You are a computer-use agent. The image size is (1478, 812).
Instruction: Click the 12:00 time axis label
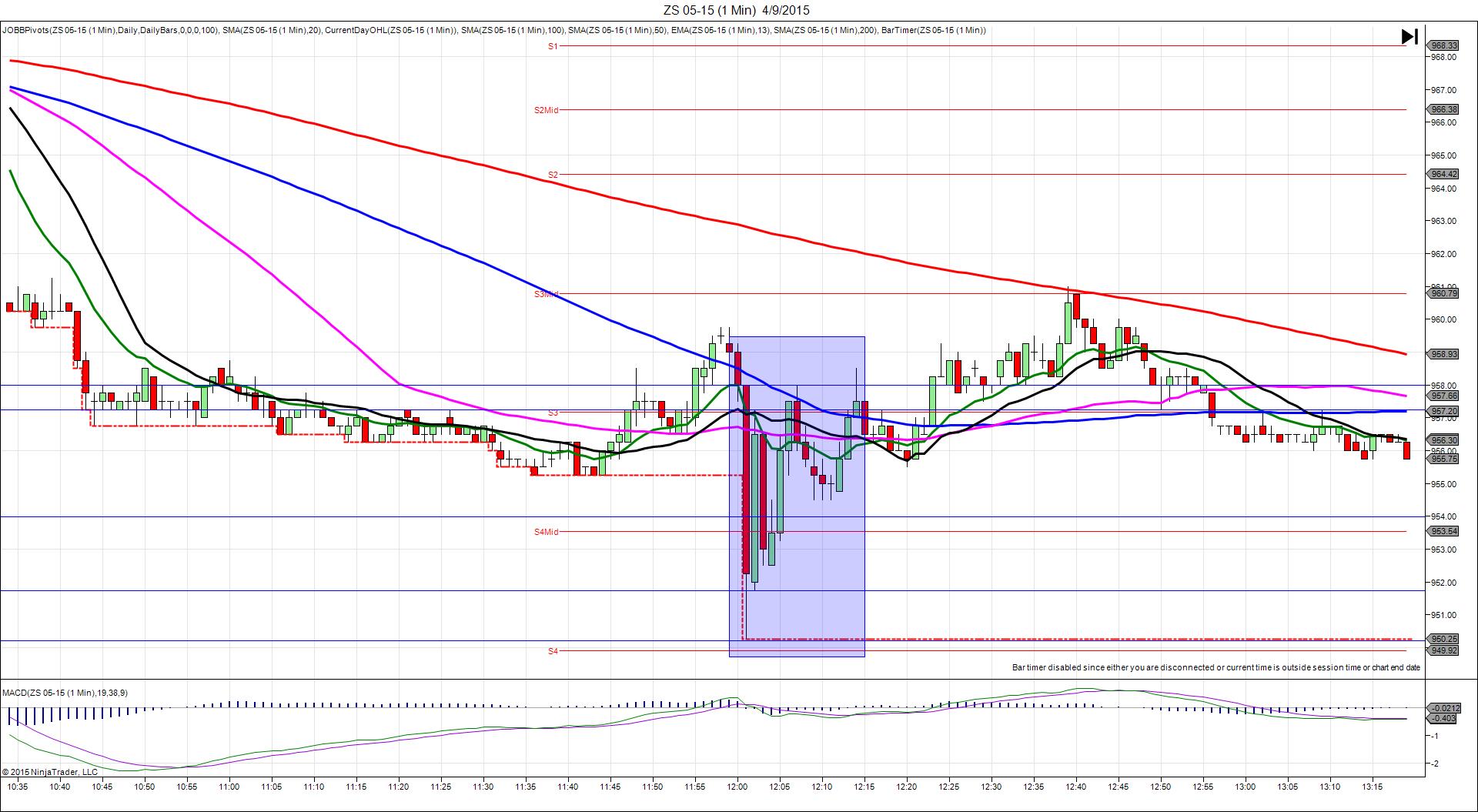[x=737, y=787]
